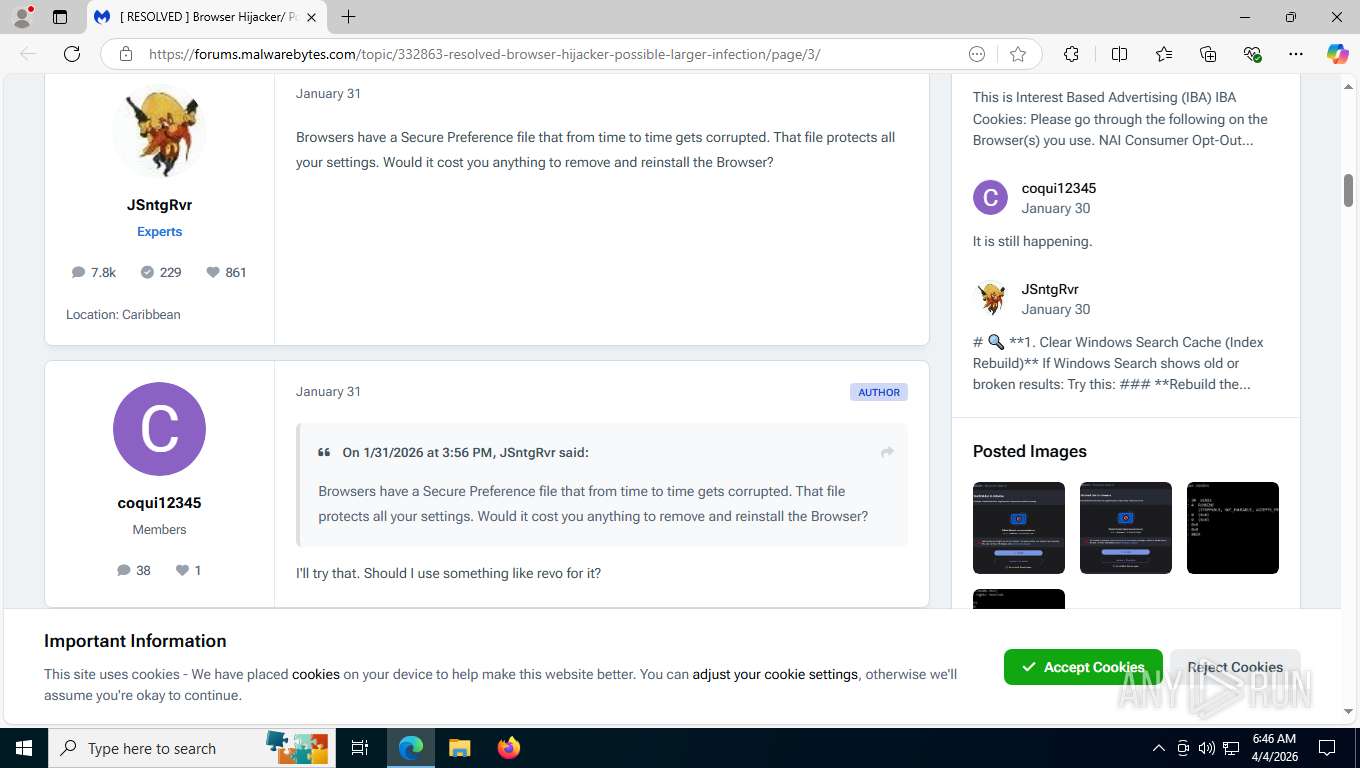Click the page vertical scrollbar thumb
The height and width of the screenshot is (768, 1360).
coord(1348,189)
